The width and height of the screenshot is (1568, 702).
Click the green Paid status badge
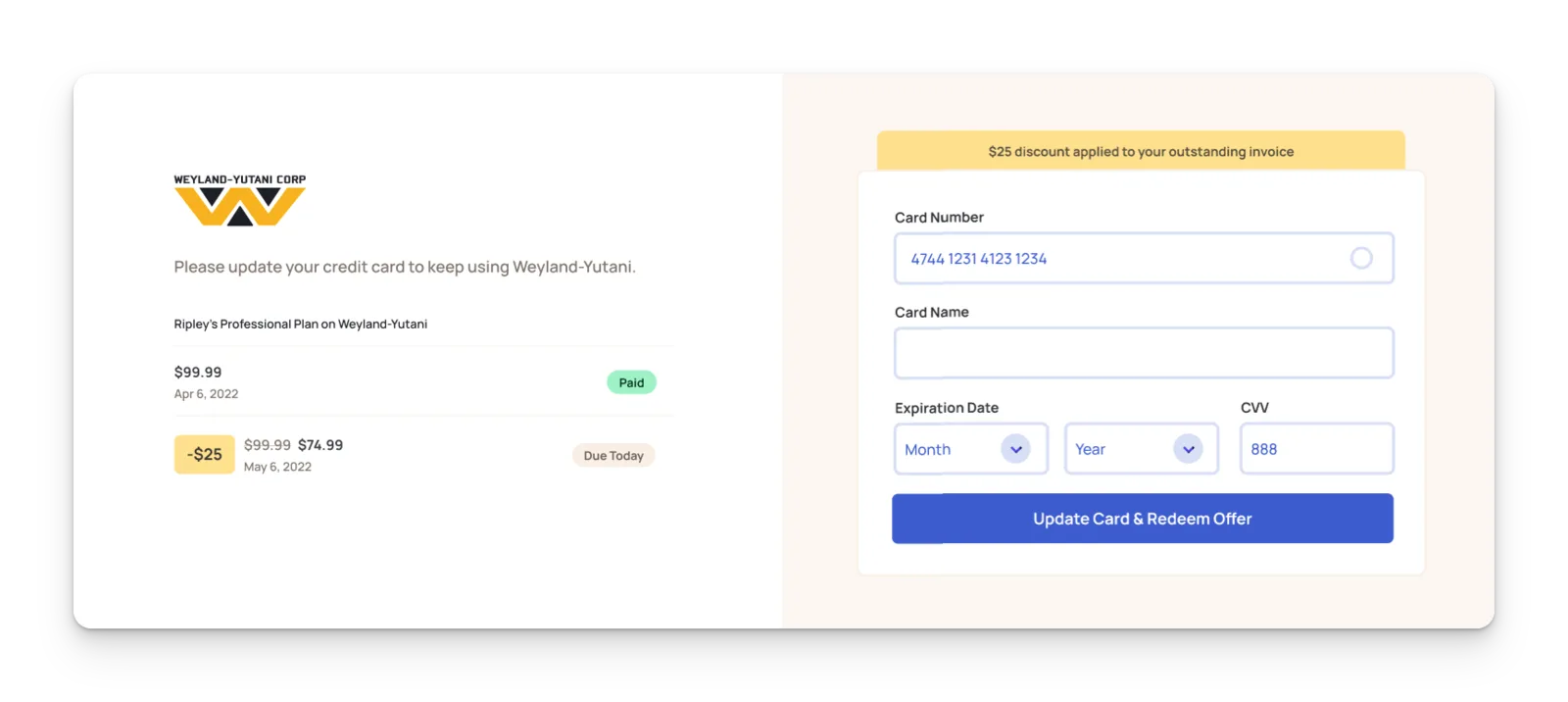coord(631,382)
